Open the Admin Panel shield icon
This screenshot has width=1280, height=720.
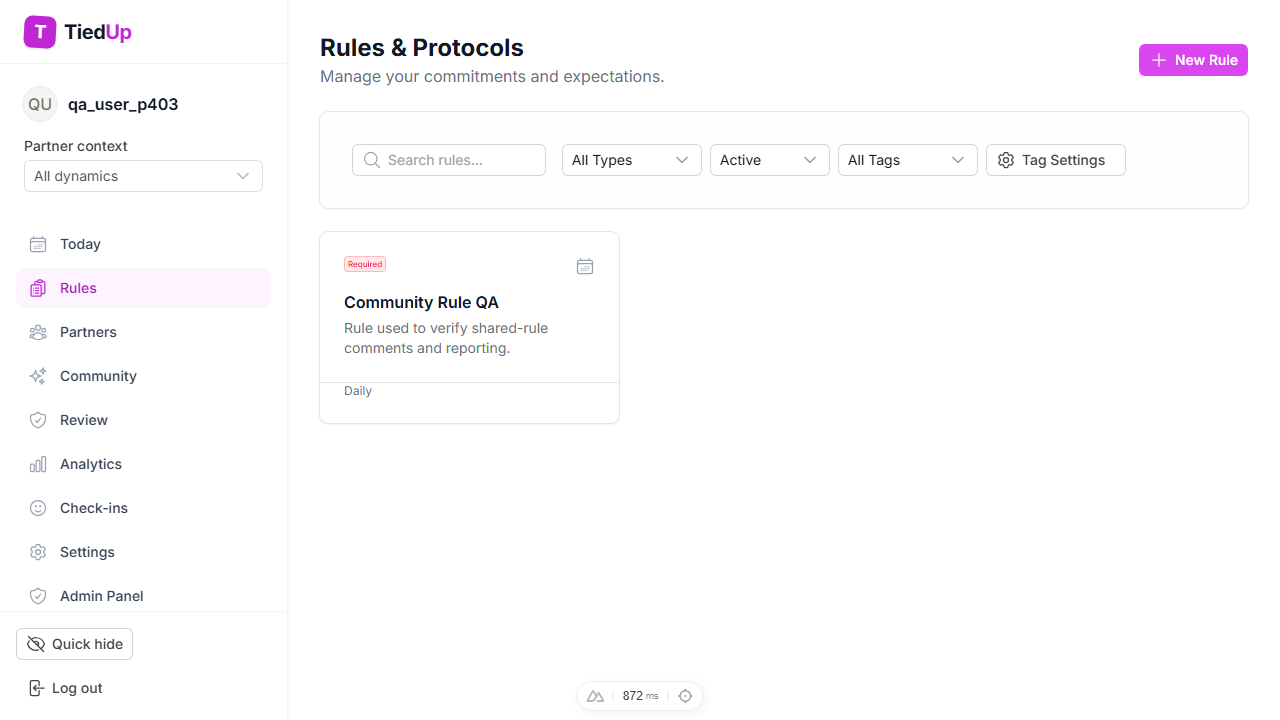click(x=37, y=596)
